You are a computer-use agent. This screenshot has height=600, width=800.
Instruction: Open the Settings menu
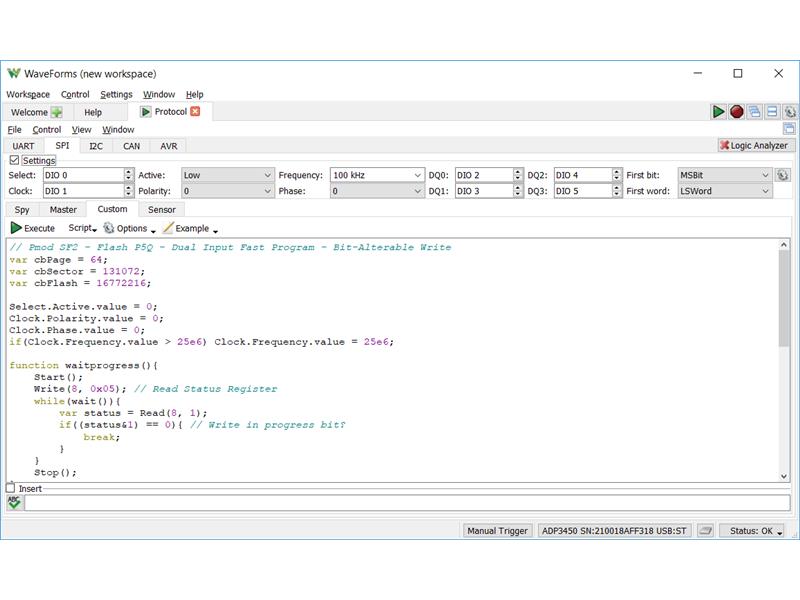116,94
